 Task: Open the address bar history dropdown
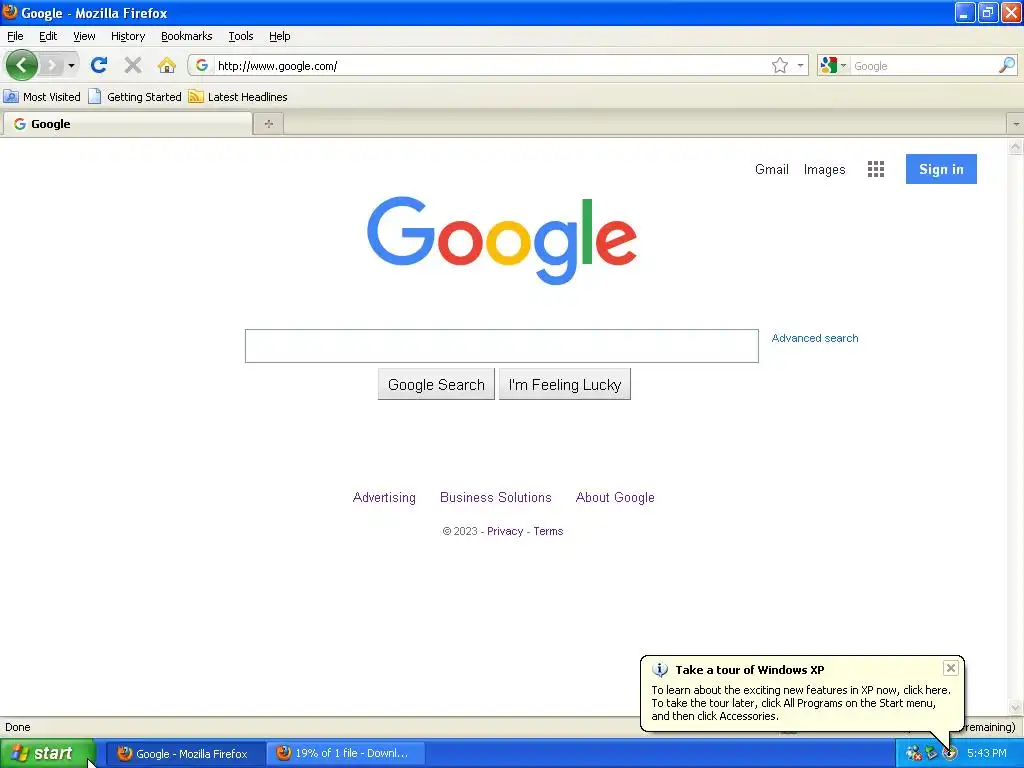800,65
